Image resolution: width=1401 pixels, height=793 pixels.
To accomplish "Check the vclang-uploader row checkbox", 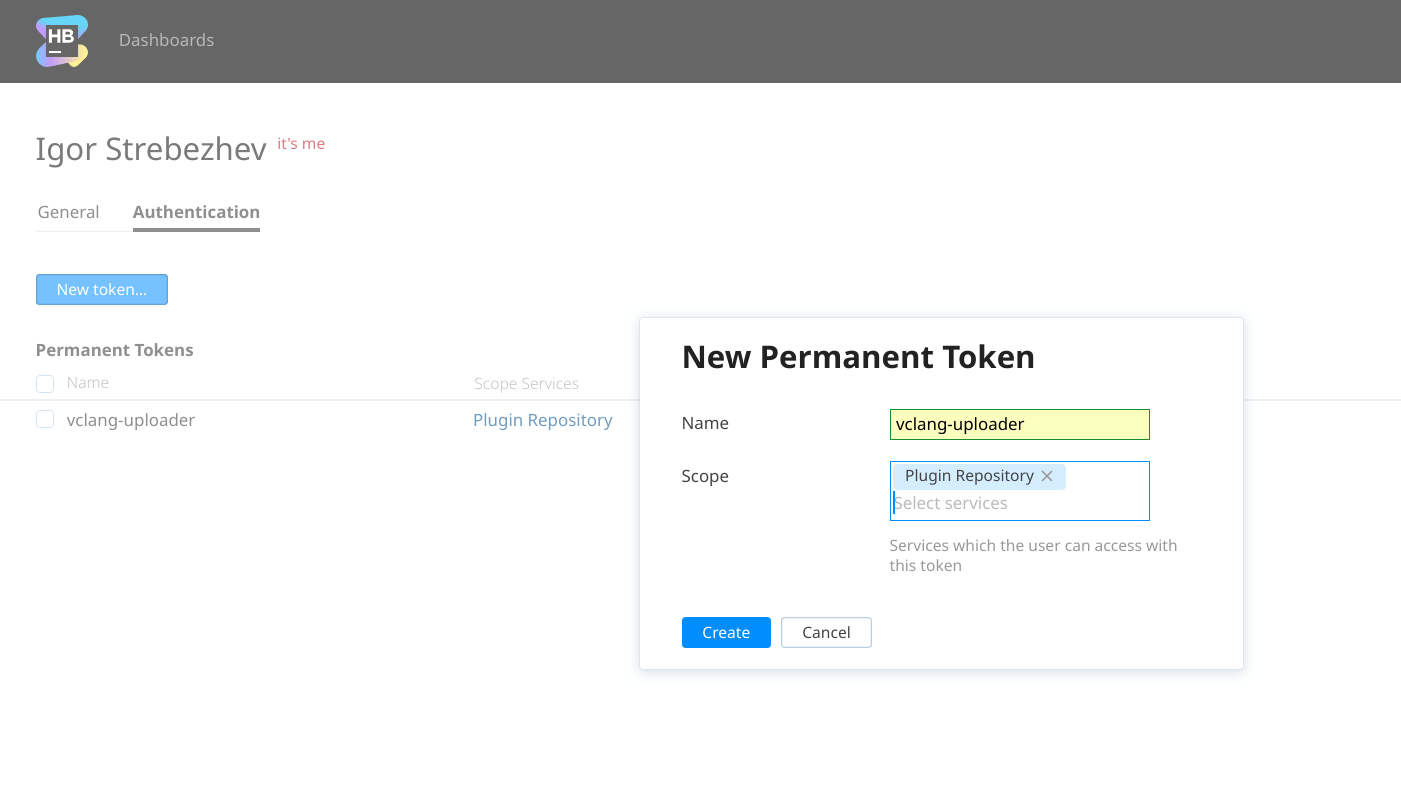I will click(x=45, y=419).
